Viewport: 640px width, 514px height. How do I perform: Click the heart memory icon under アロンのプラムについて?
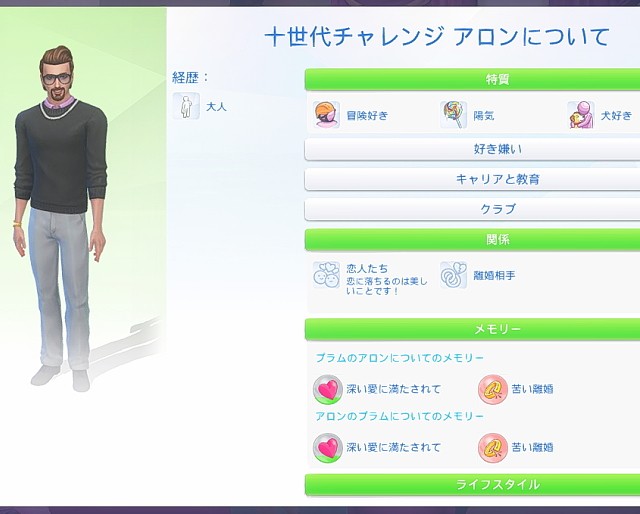tap(327, 448)
